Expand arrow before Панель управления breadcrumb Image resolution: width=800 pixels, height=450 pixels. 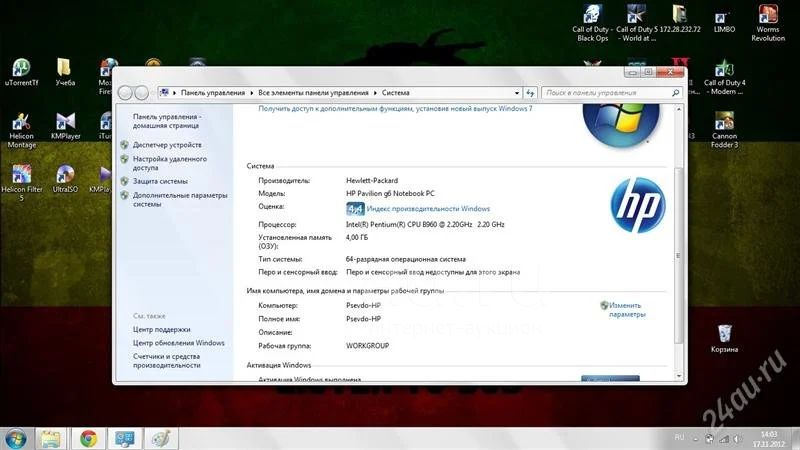[x=174, y=93]
